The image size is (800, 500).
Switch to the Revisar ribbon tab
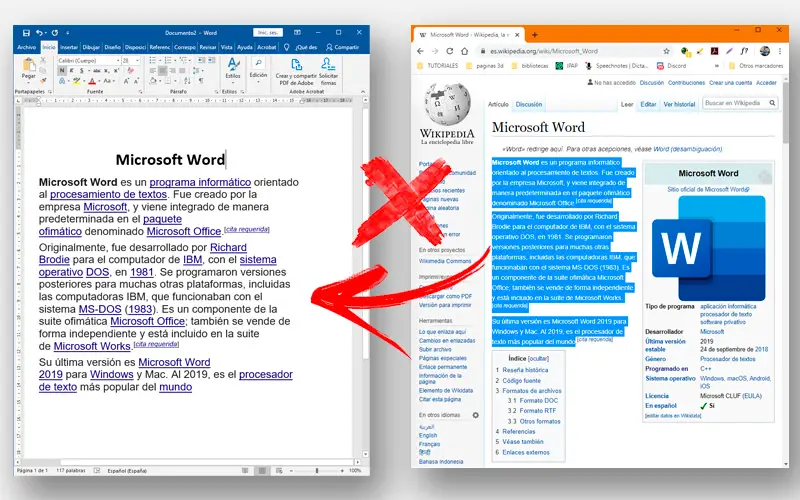pyautogui.click(x=208, y=47)
